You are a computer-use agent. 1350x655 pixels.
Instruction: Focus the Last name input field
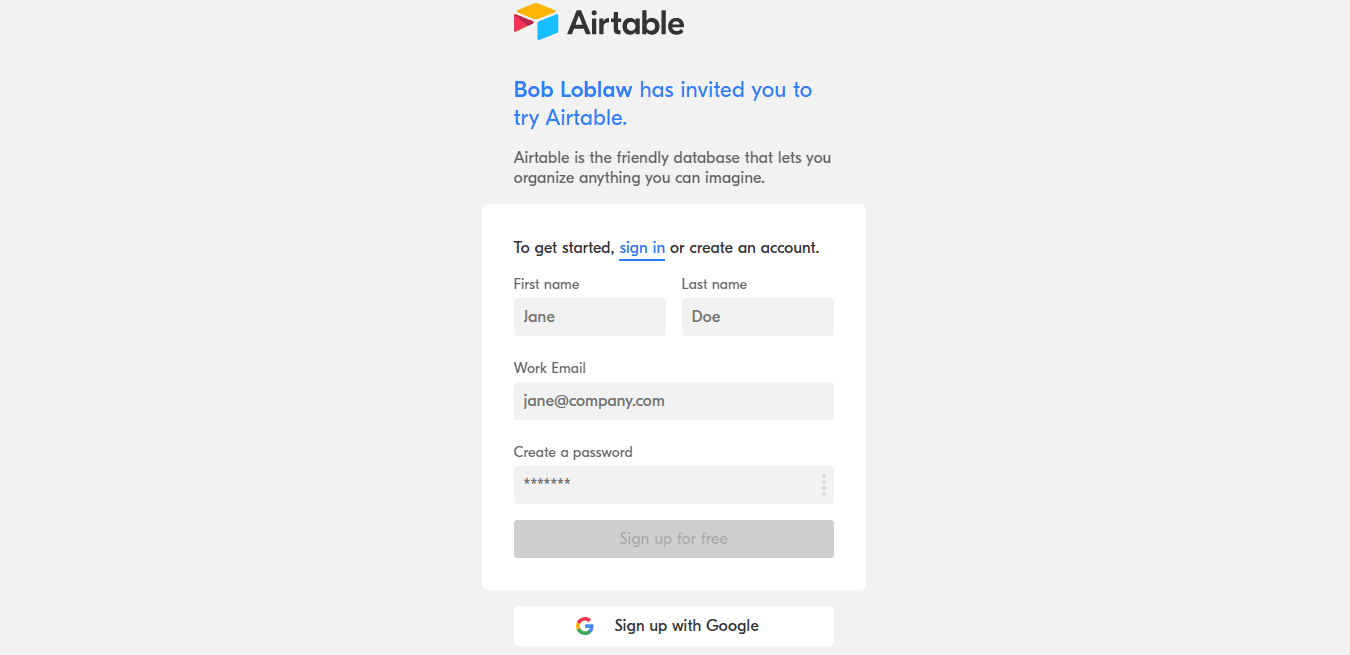(757, 317)
